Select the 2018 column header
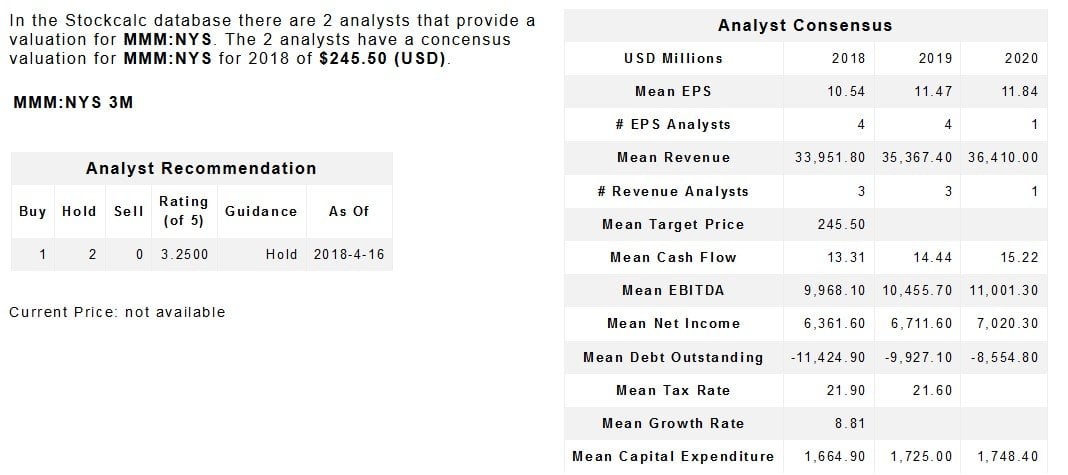Screen dimensions: 1068x475 pyautogui.click(x=848, y=58)
